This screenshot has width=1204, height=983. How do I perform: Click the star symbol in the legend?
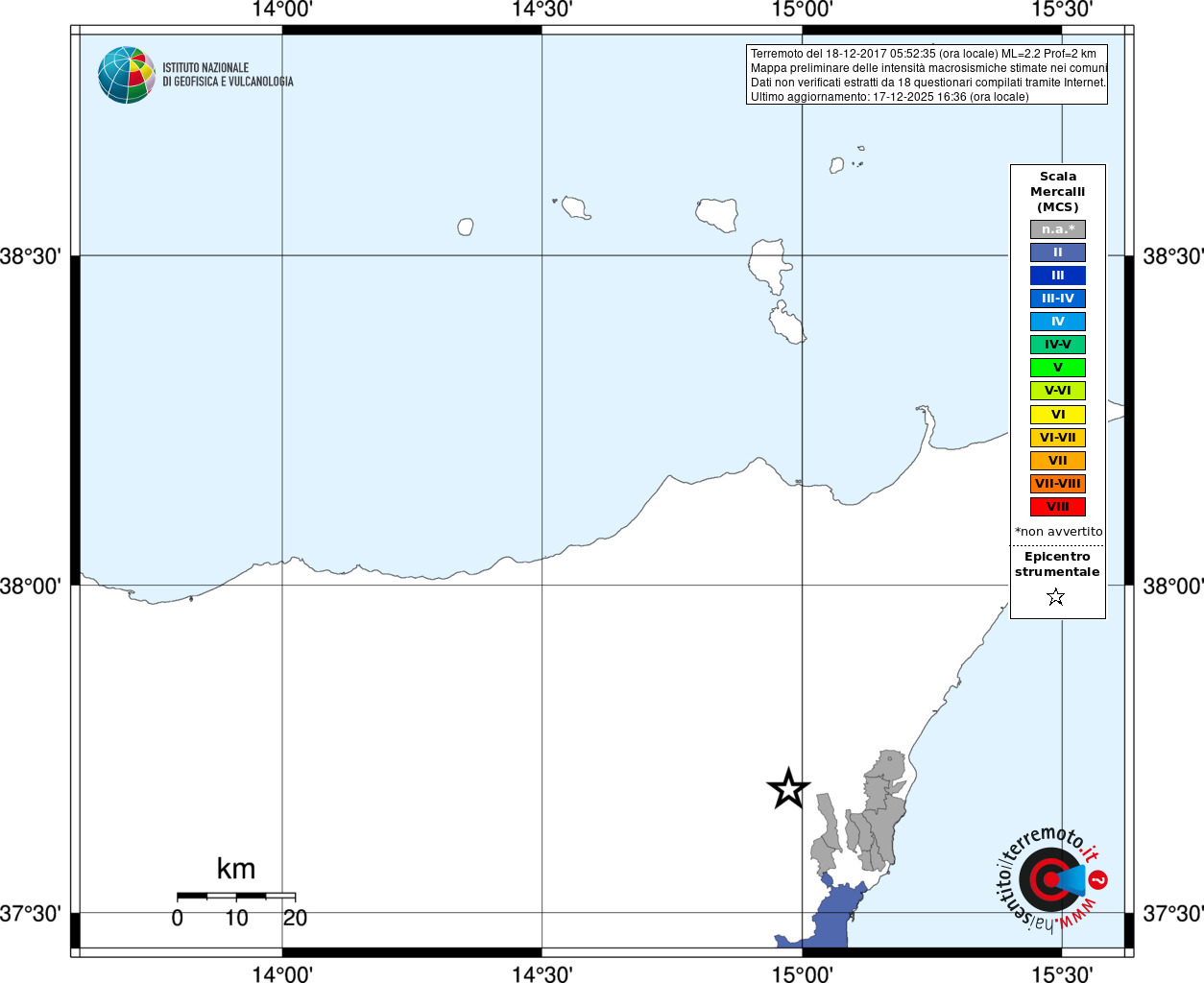[1056, 597]
